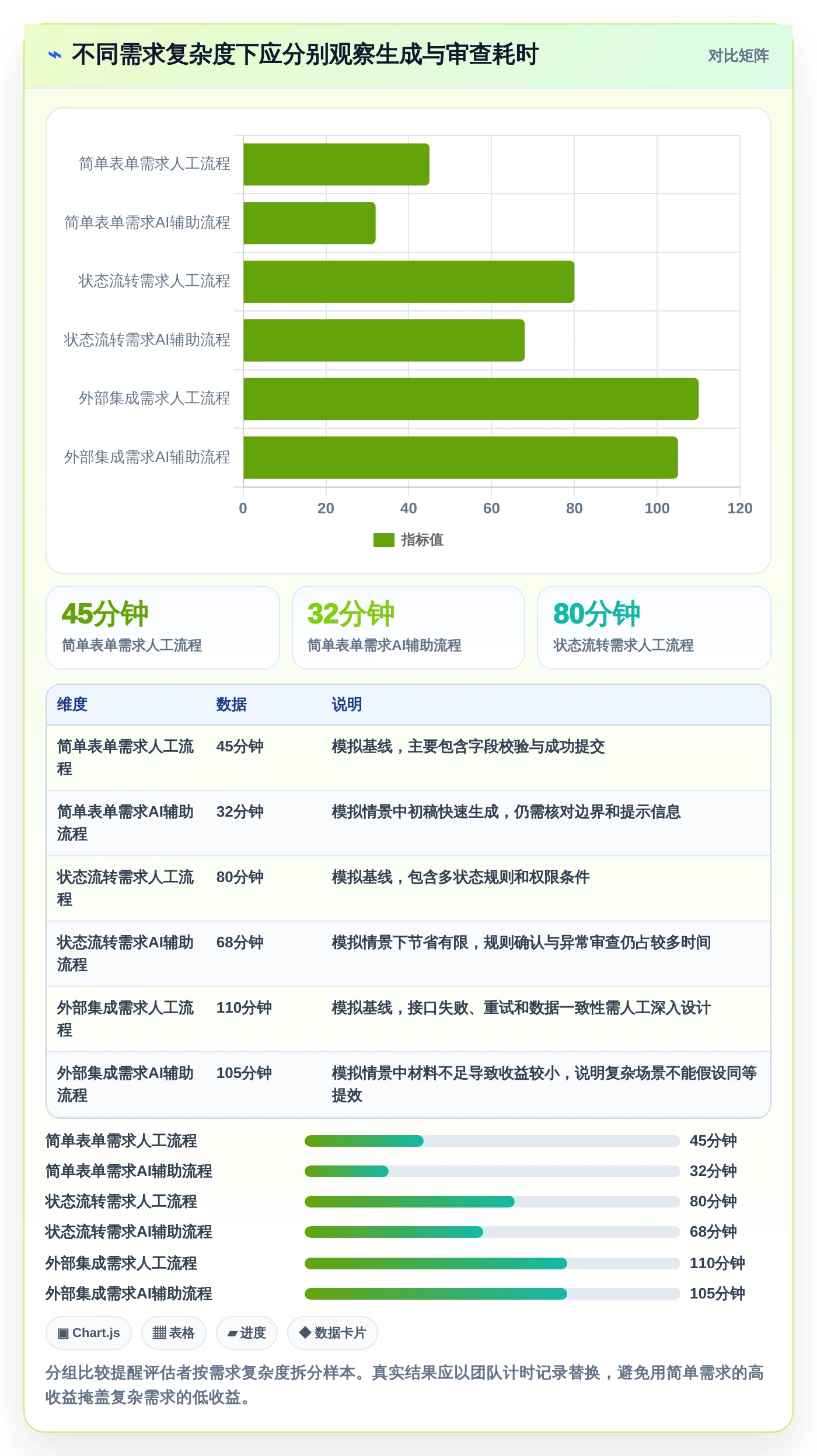Click the 外部集成需求AI辅助流程 chart bar
Image resolution: width=817 pixels, height=1456 pixels.
460,457
